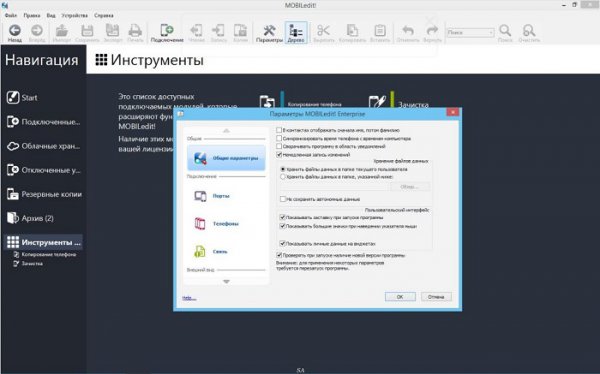
Task: Open Резервные копии in navigation sidebar
Action: click(43, 194)
